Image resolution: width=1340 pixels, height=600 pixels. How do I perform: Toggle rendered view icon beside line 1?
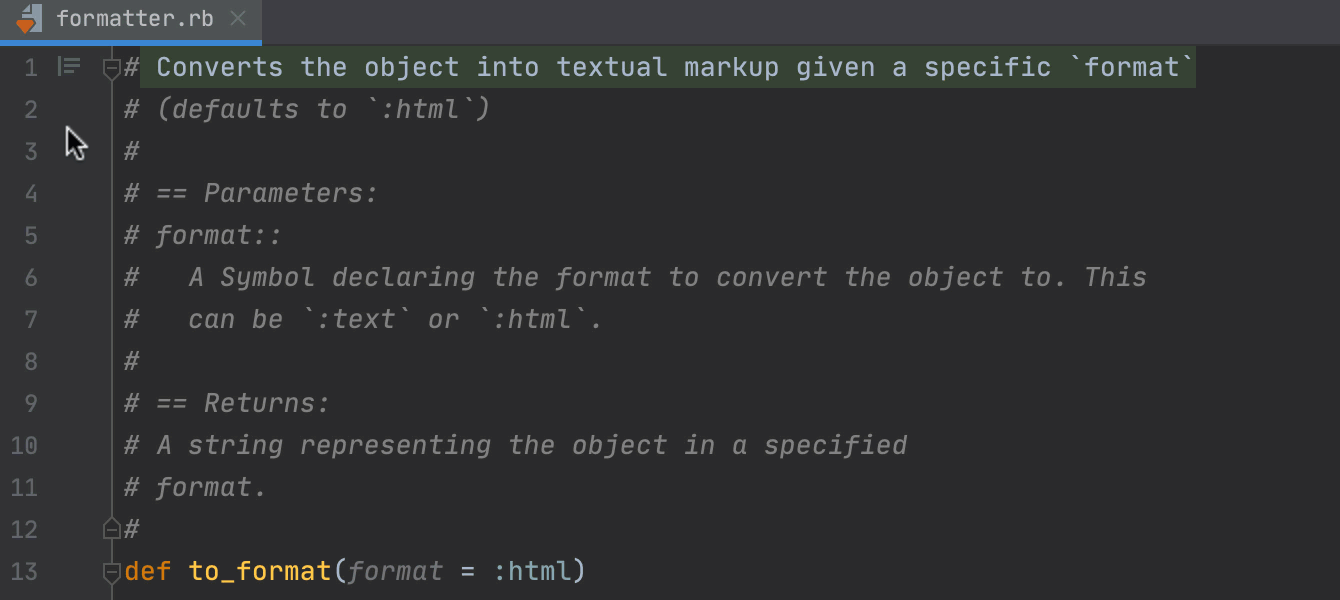(x=69, y=67)
